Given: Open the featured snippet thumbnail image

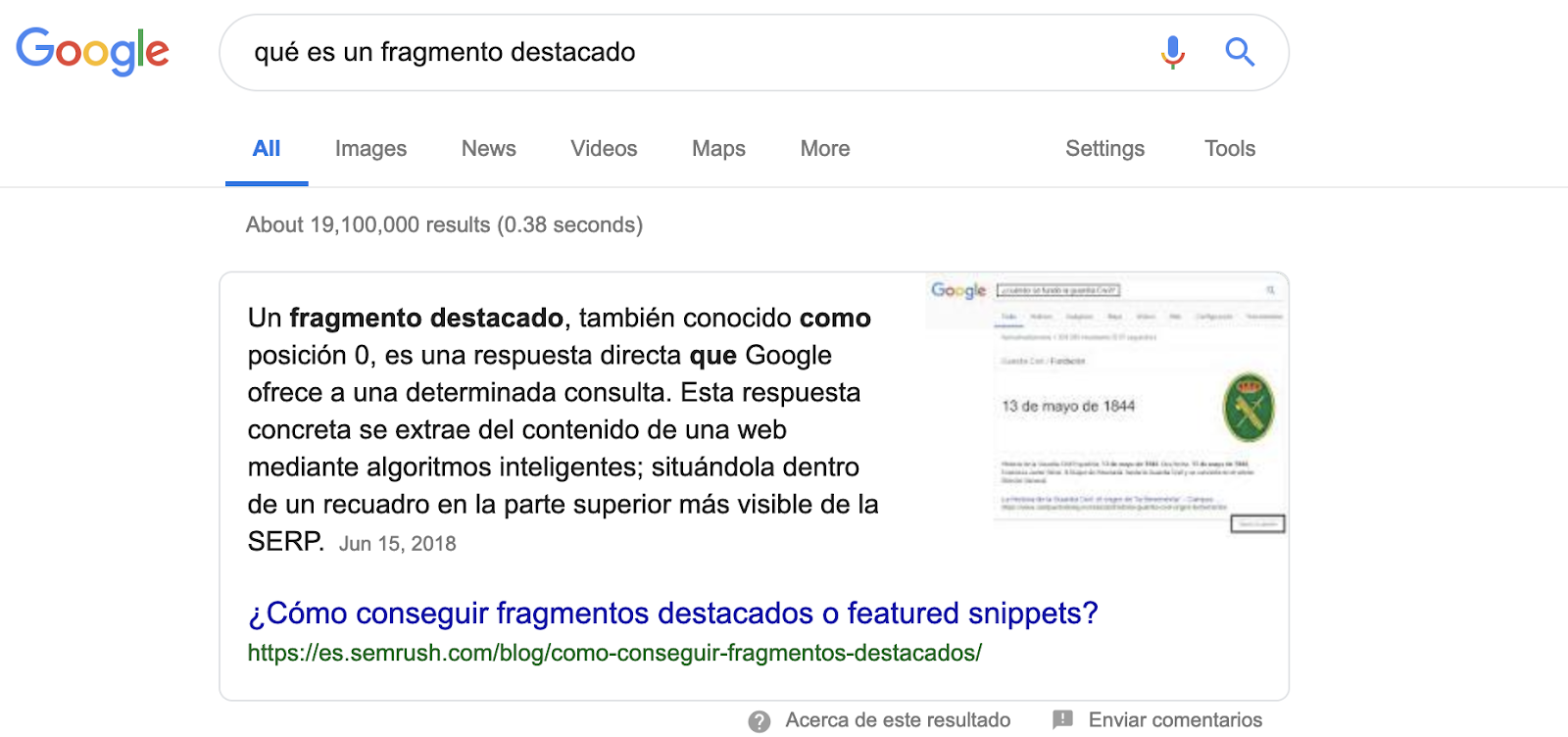Looking at the screenshot, I should [1106, 405].
